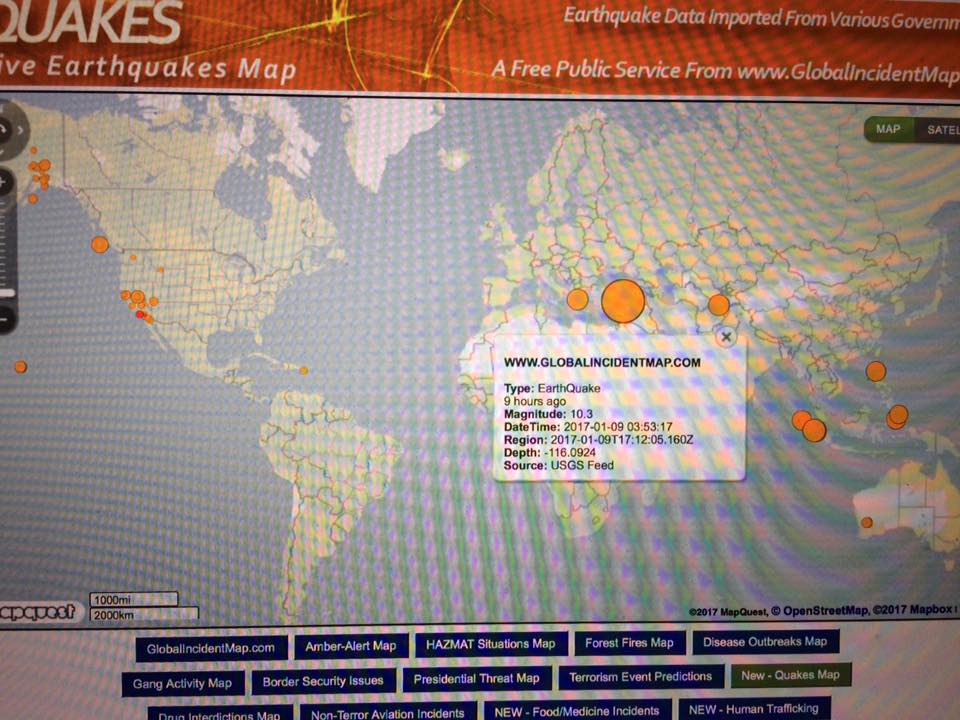Screen dimensions: 960x720
Task: Click the ©2017 MapQuest attribution text
Action: (728, 612)
